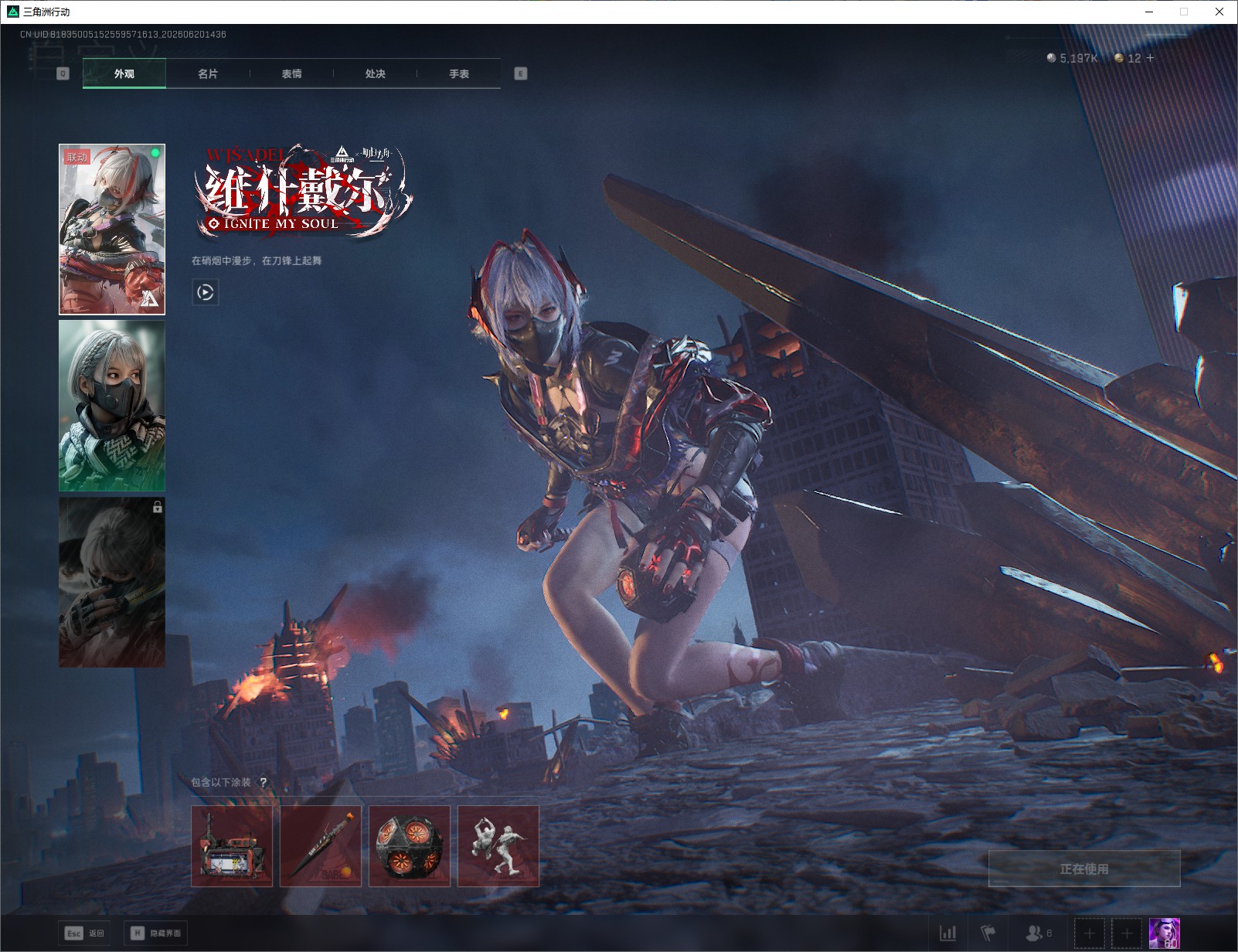Screen dimensions: 1238x952
Task: Click the green 三角洲行动 window icon
Action: pyautogui.click(x=12, y=12)
